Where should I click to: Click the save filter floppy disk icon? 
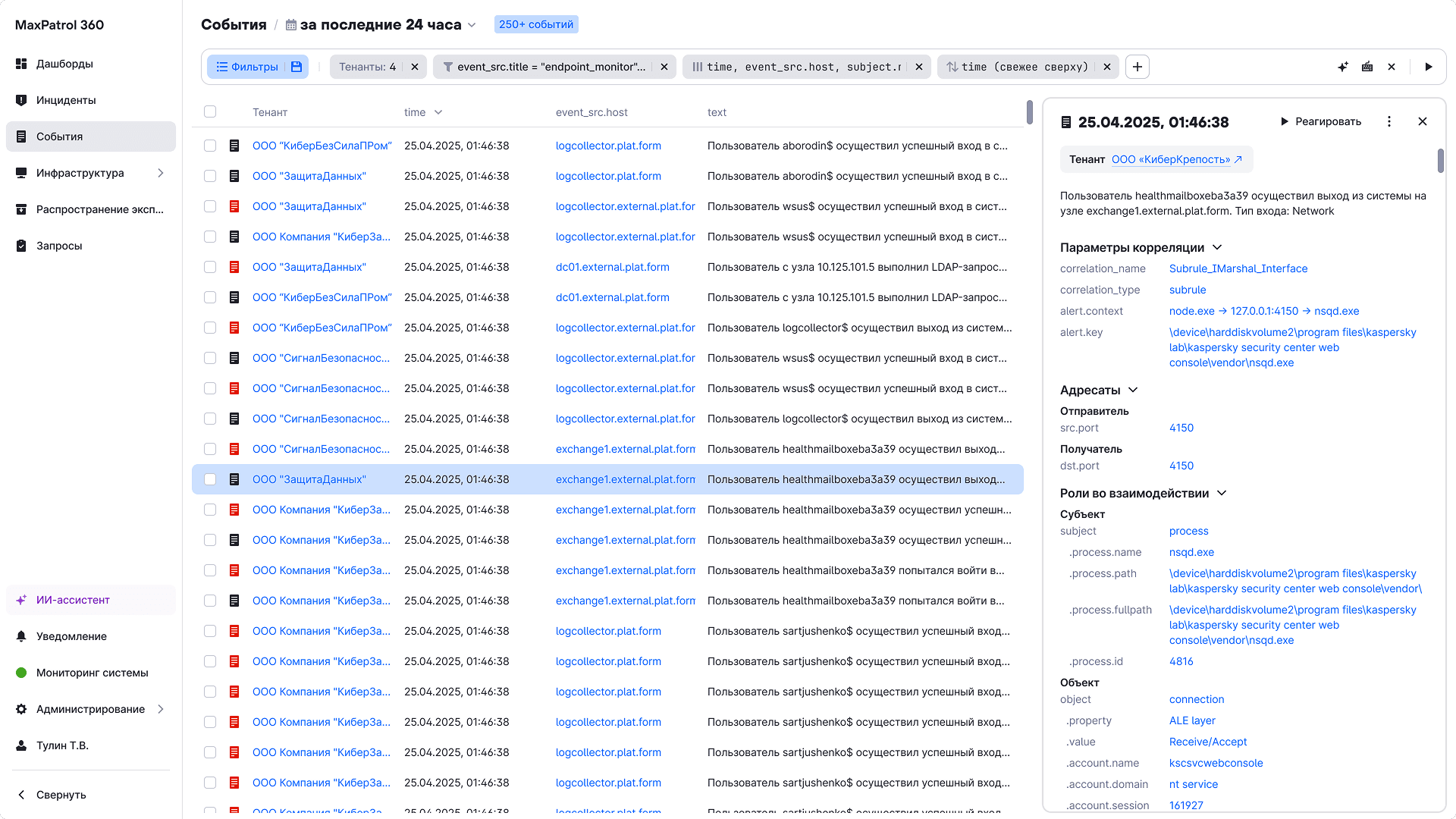coord(297,67)
